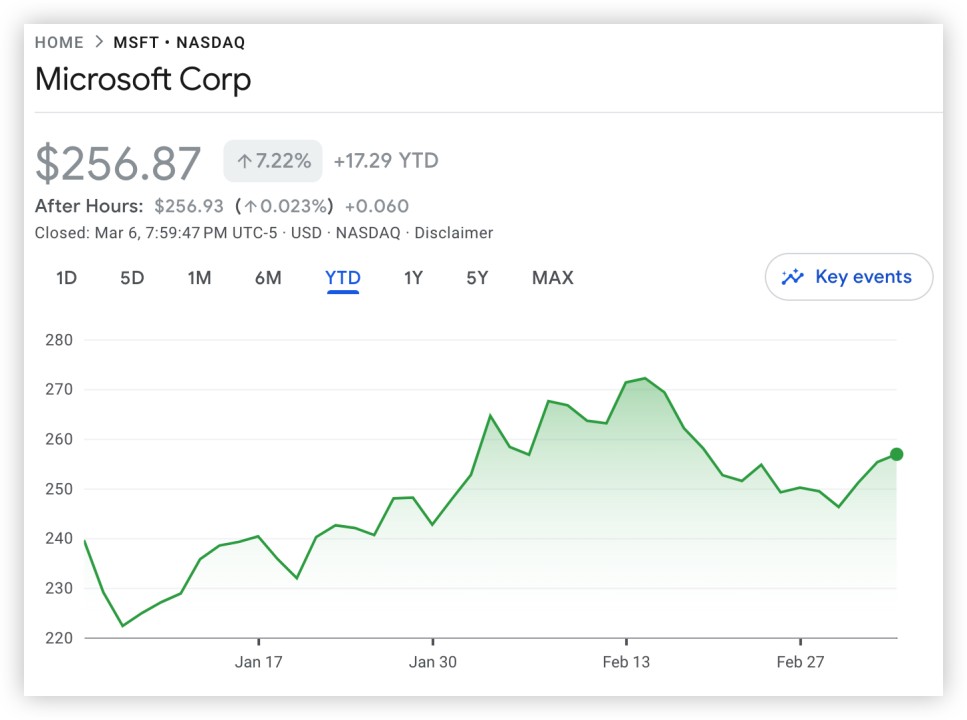This screenshot has height=720, width=967.
Task: Show the Key events button overlay
Action: pyautogui.click(x=848, y=277)
